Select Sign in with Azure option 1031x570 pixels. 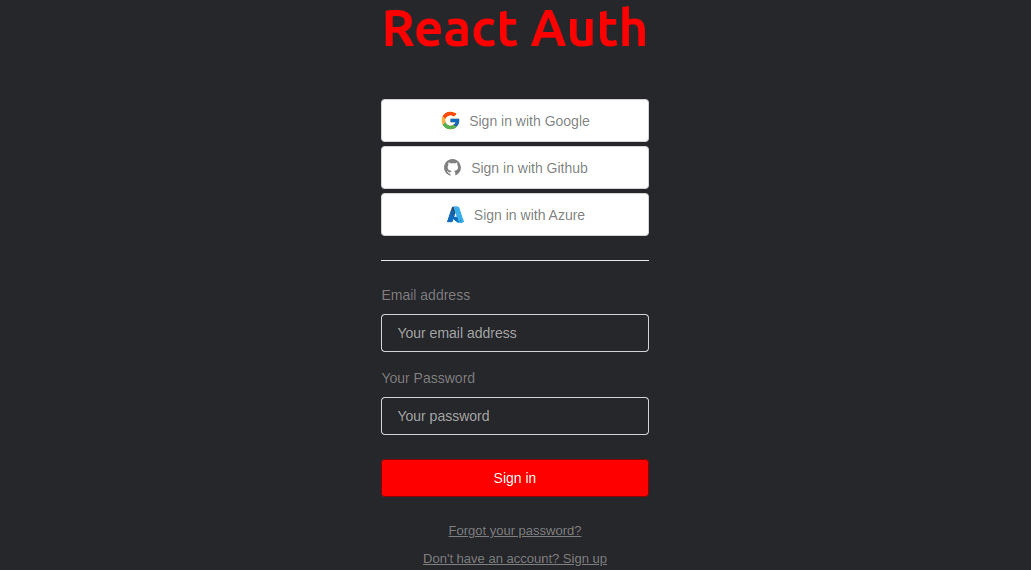coord(515,214)
